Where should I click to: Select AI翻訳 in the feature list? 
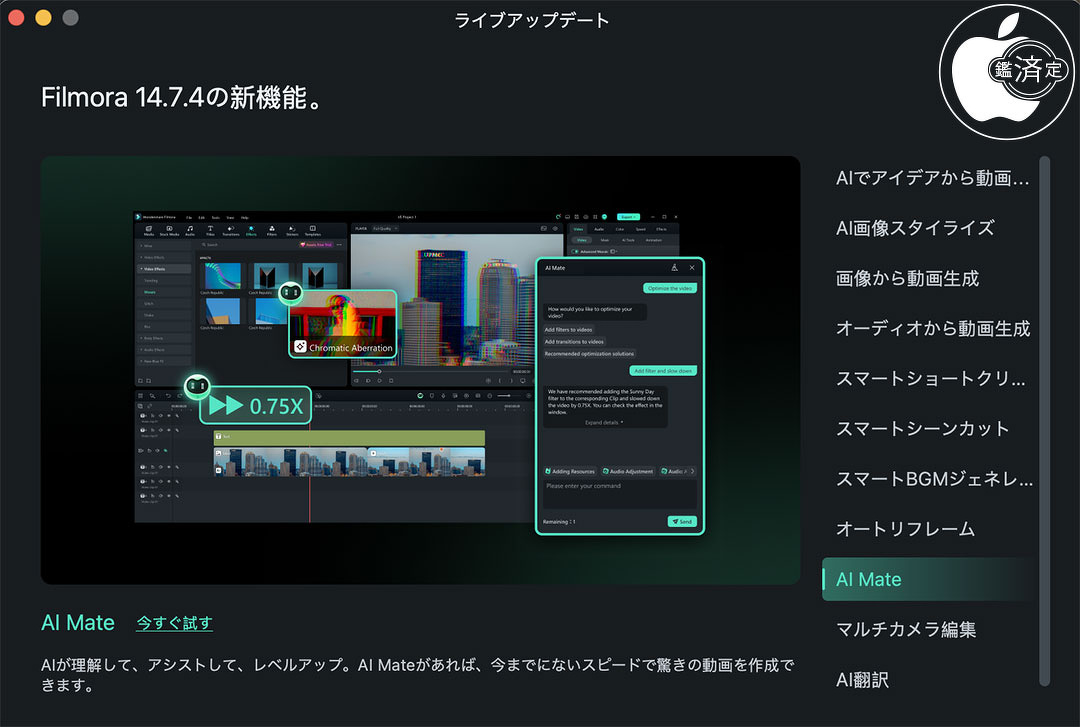tap(862, 680)
